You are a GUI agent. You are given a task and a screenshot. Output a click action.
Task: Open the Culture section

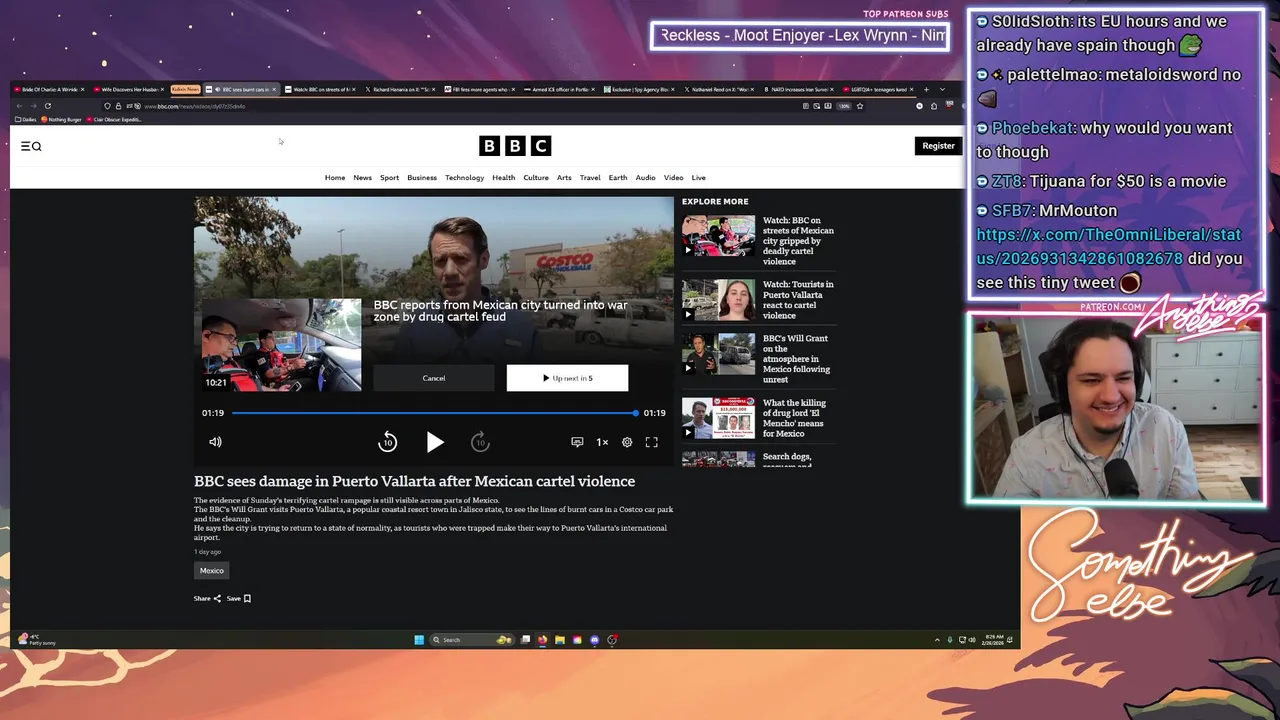(536, 178)
